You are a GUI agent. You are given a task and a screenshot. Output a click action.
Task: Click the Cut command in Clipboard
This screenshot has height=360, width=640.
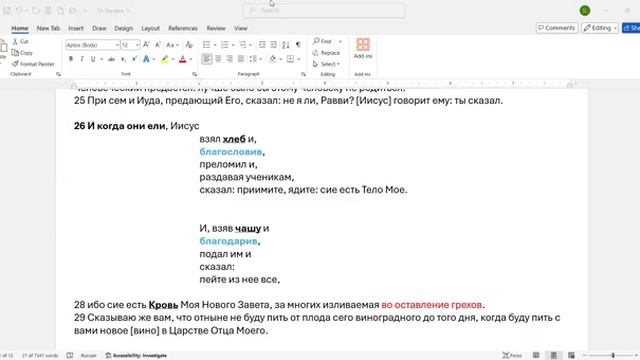click(20, 42)
